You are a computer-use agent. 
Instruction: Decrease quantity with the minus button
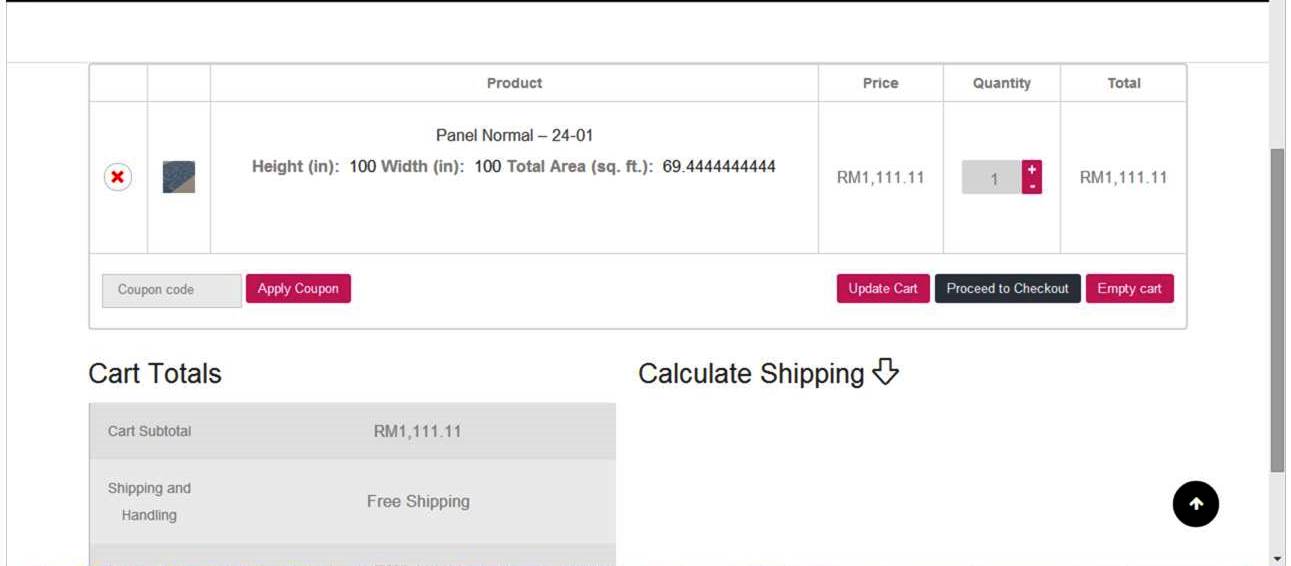point(1032,186)
